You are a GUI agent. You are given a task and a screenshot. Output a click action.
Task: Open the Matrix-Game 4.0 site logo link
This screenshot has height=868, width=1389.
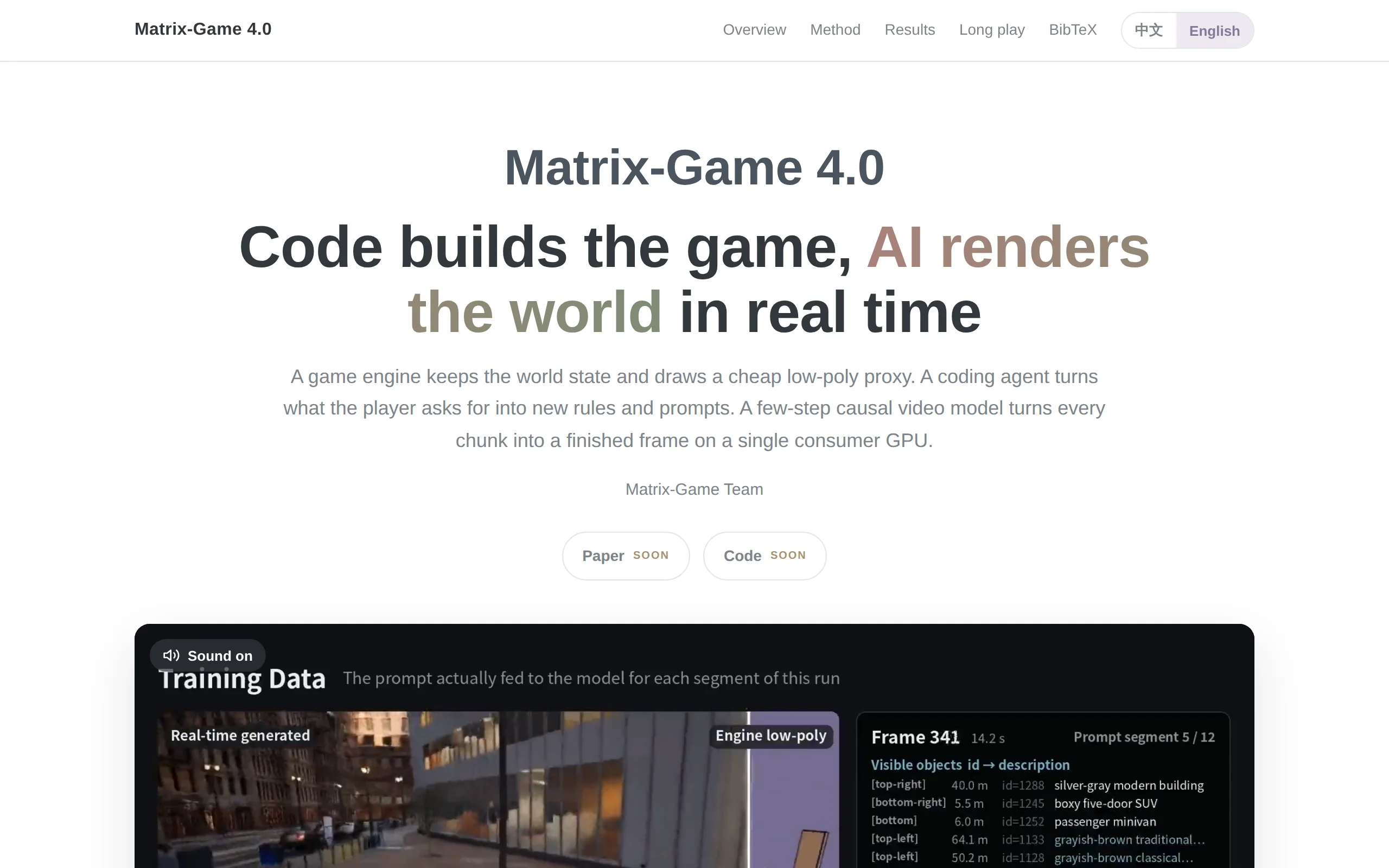(202, 29)
